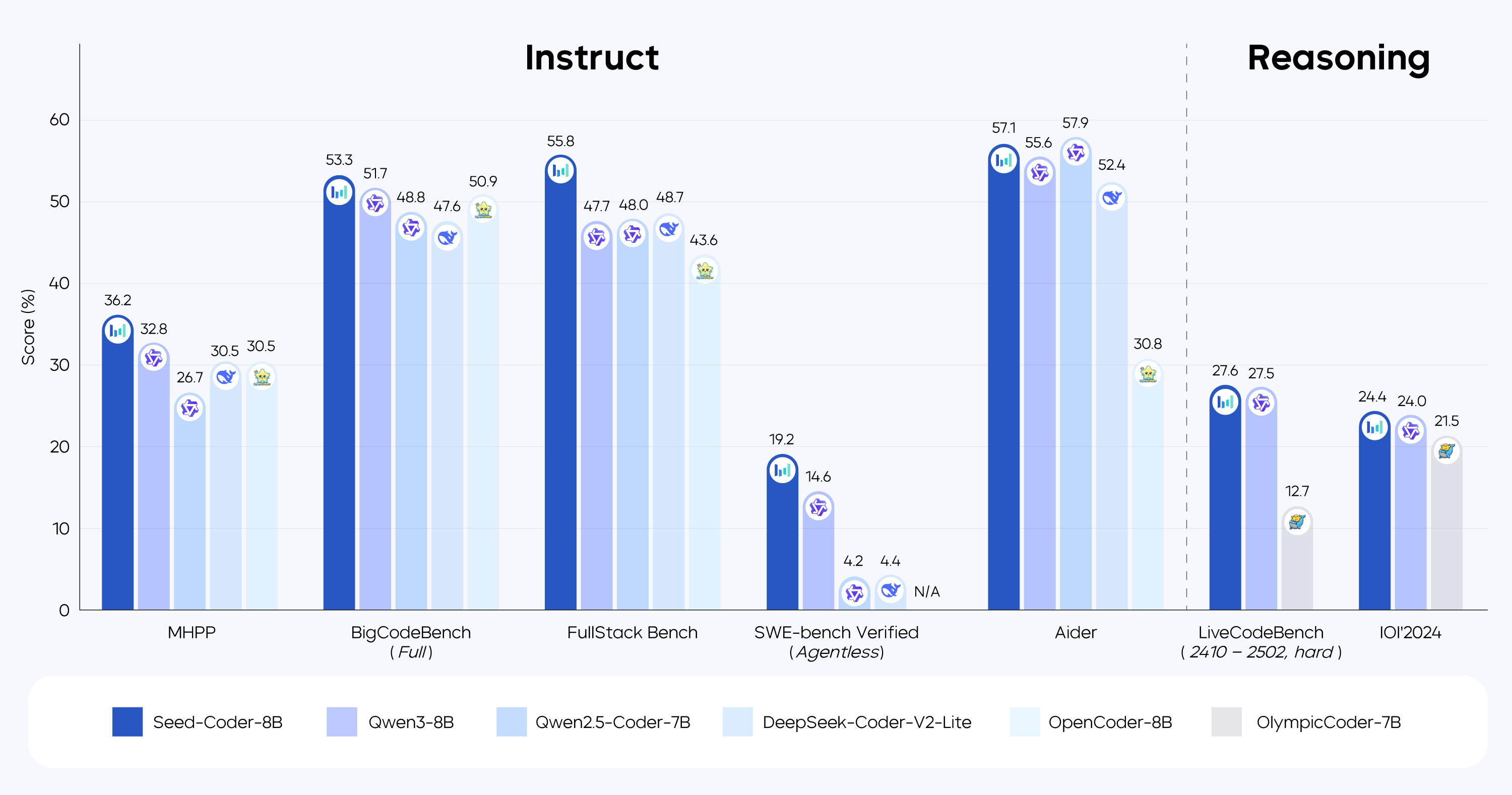Click the Instruct section heading

pos(592,57)
